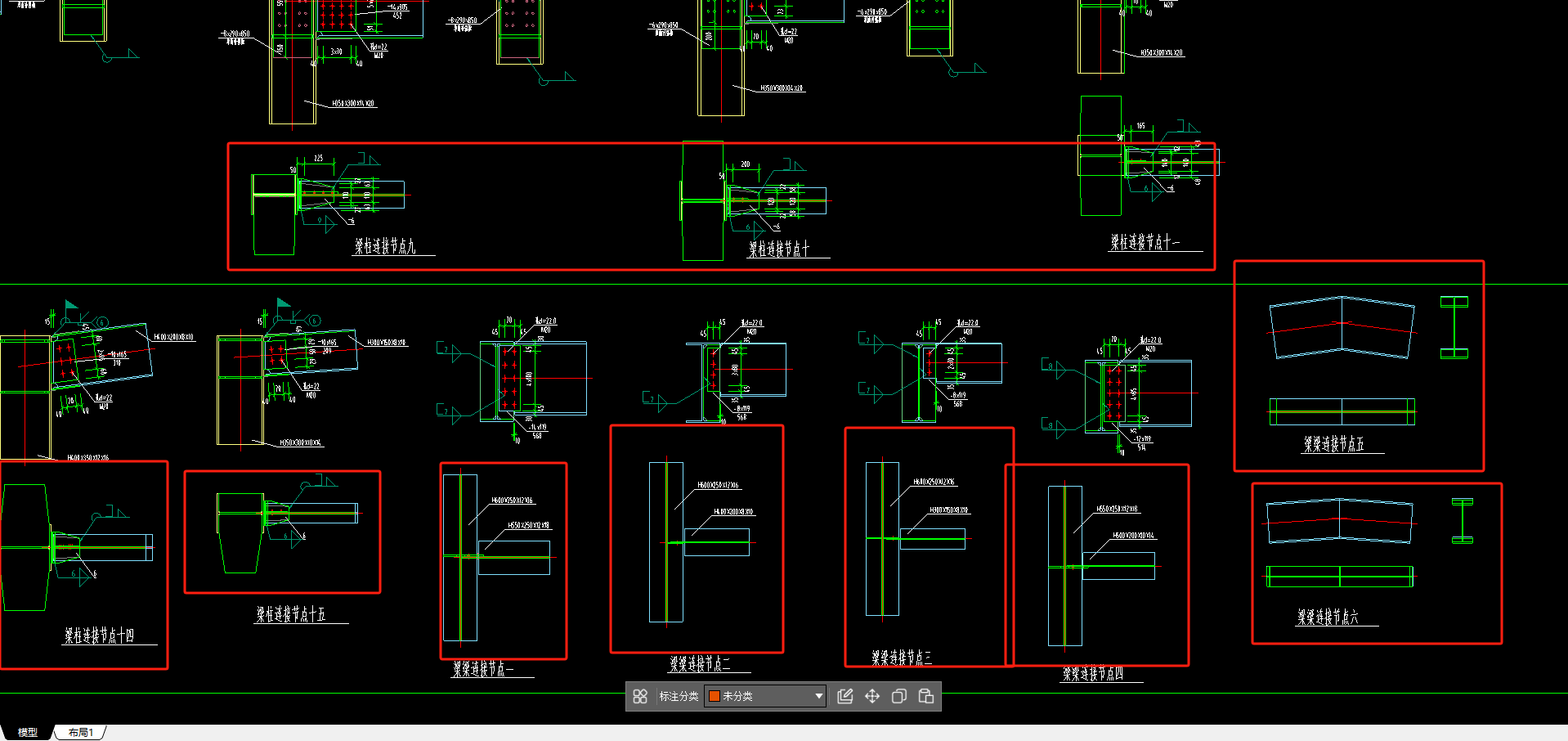Select the 梁柱连接节点十一 title text
The width and height of the screenshot is (1568, 741).
pyautogui.click(x=1145, y=242)
